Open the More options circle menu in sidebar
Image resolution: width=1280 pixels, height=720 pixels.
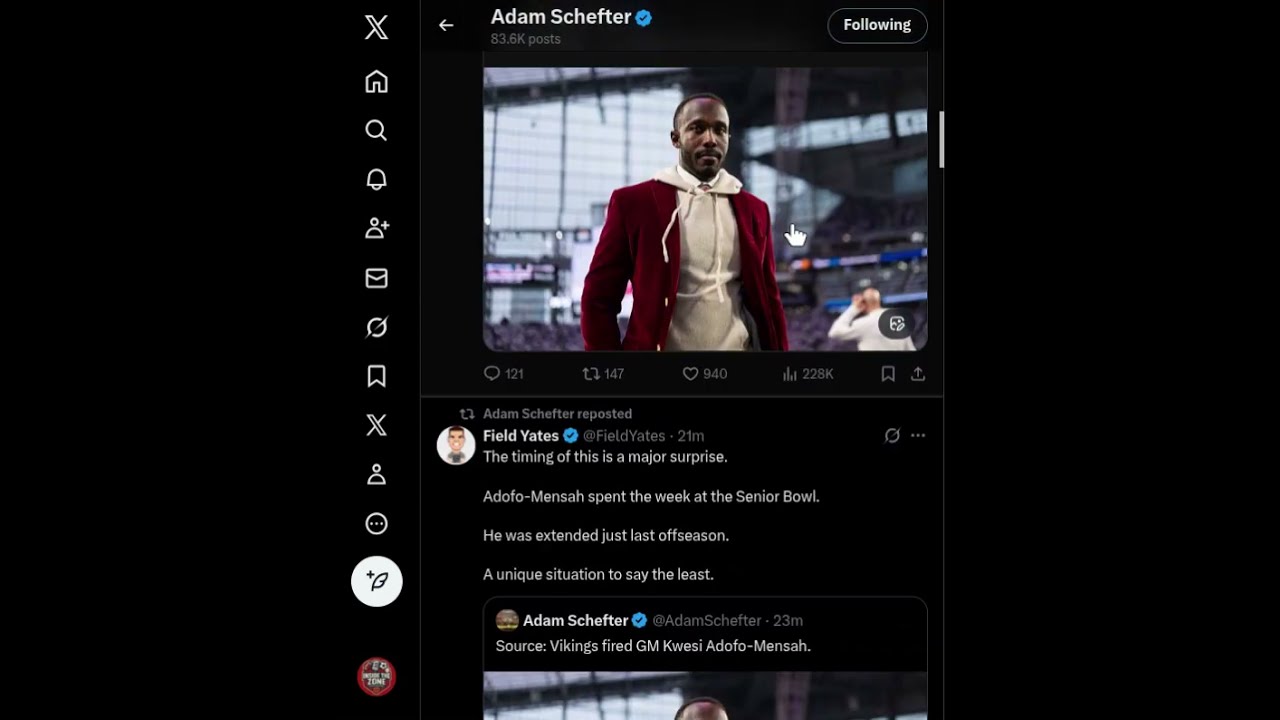click(376, 523)
